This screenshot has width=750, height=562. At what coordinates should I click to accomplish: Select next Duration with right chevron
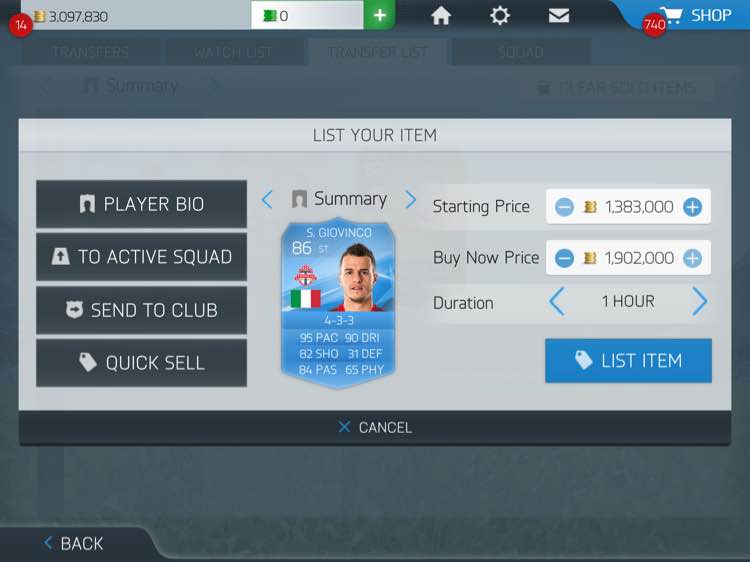[x=699, y=301]
